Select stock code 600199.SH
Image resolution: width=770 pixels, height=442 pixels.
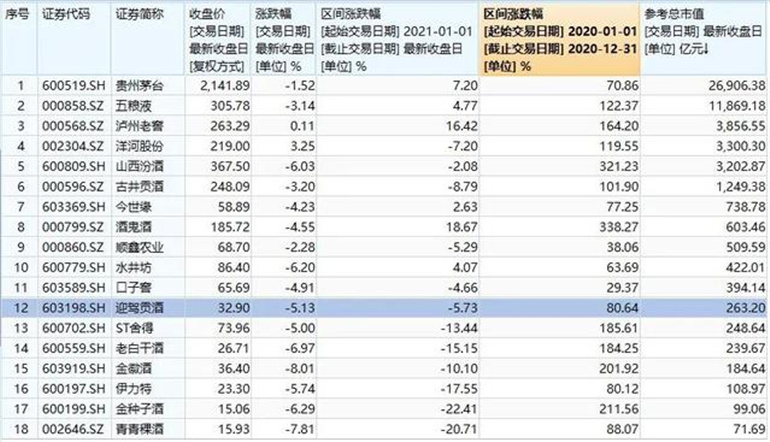click(74, 409)
